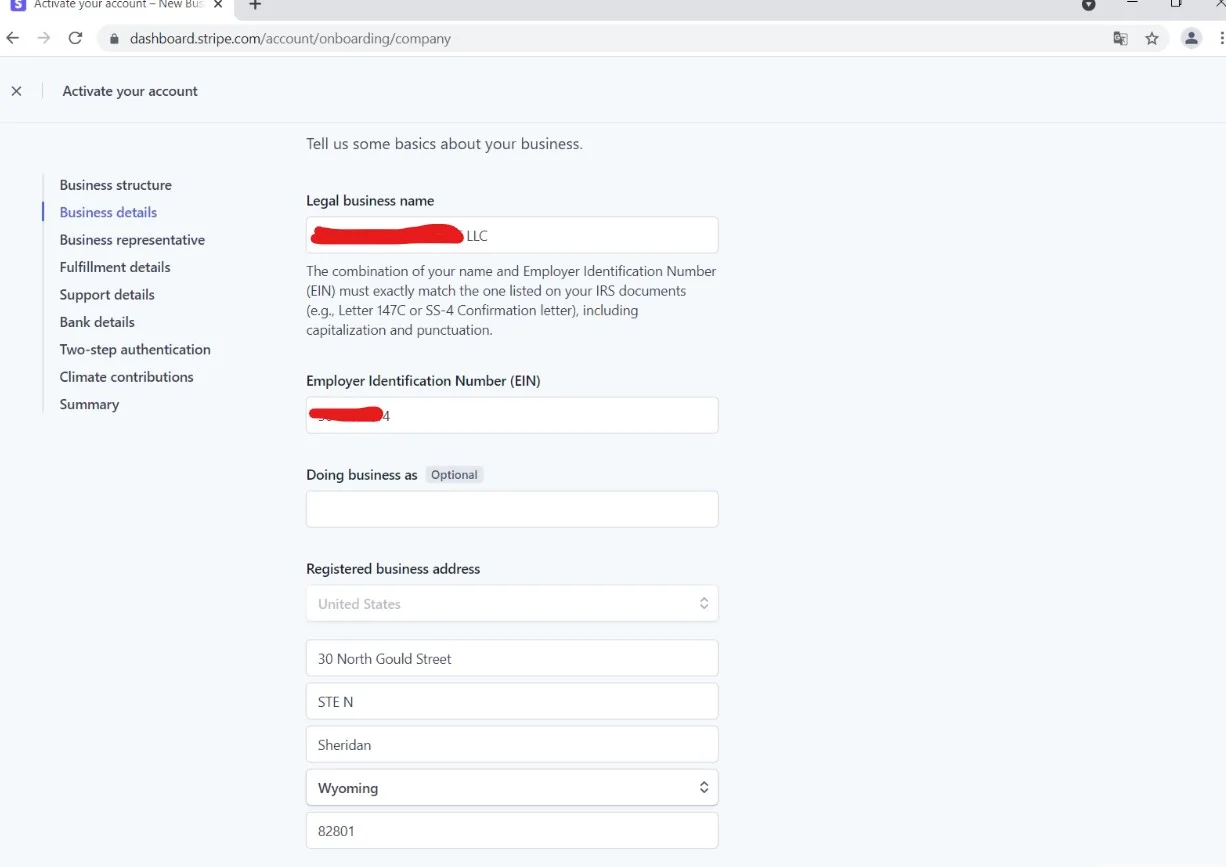Viewport: 1226px width, 867px height.
Task: Click the Doing business as field
Action: pyautogui.click(x=512, y=509)
